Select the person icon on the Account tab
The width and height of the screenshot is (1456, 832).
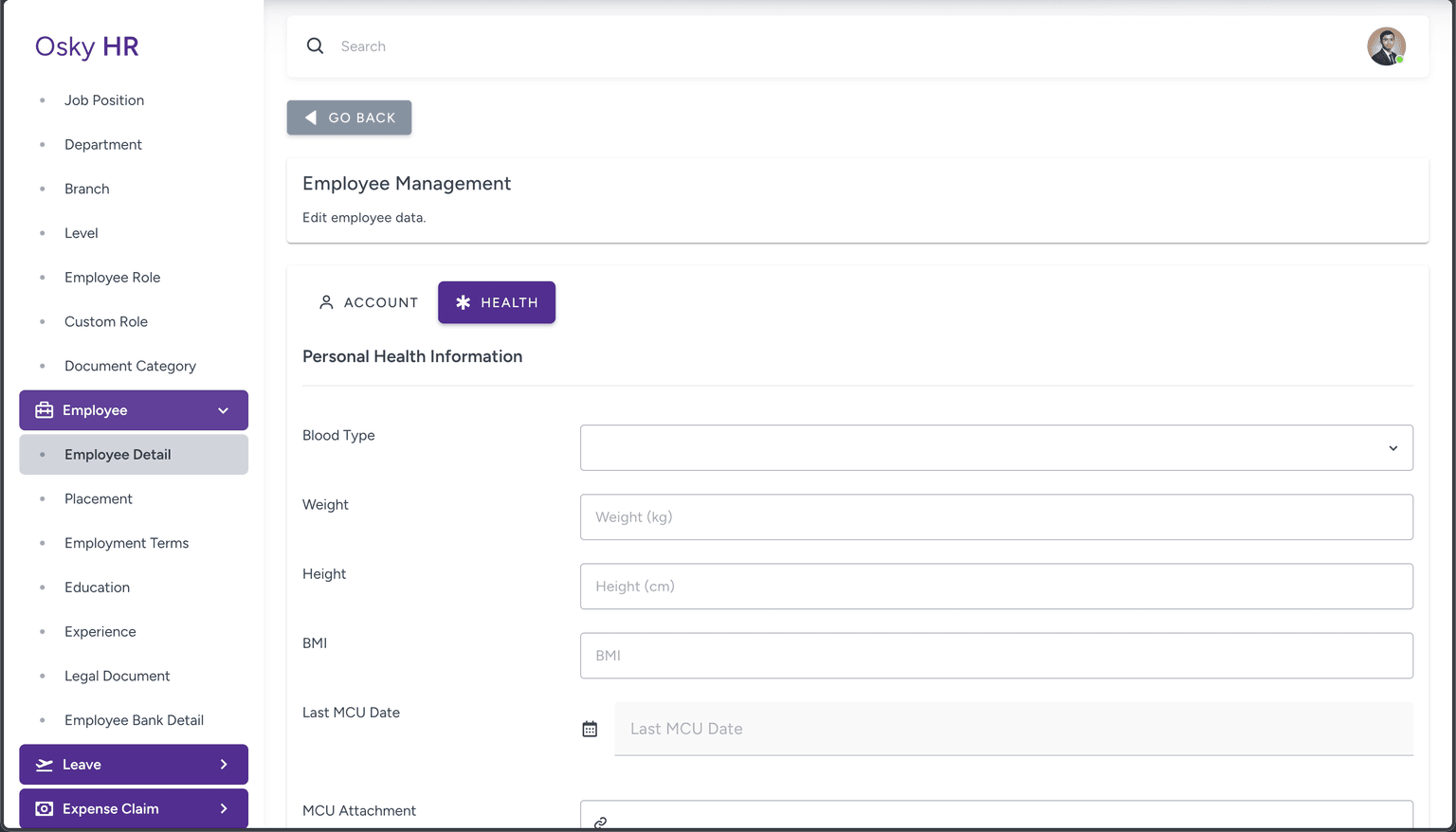click(x=327, y=301)
